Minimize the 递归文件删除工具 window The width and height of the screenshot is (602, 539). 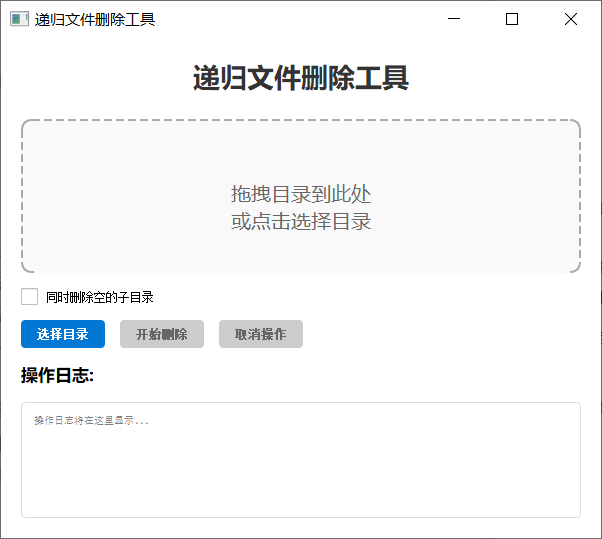point(454,19)
